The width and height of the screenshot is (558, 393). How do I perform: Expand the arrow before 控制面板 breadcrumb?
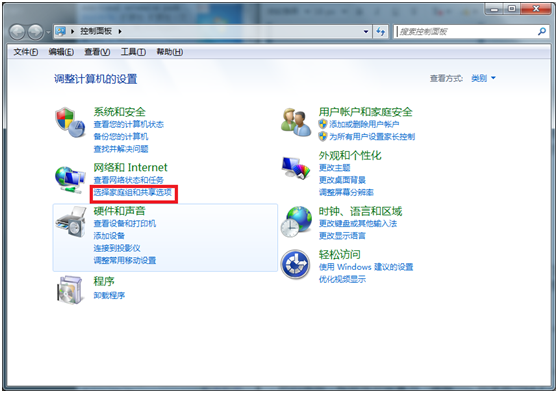[x=72, y=32]
